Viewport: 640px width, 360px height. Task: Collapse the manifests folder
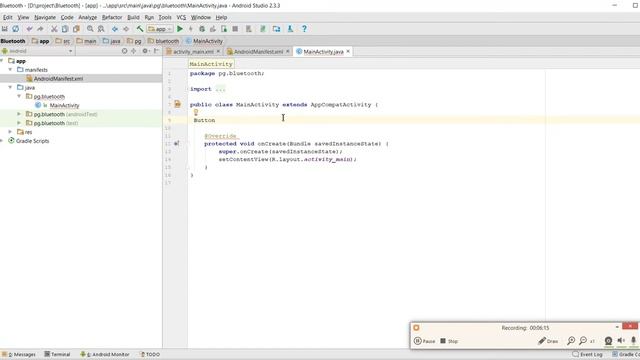[x=10, y=70]
